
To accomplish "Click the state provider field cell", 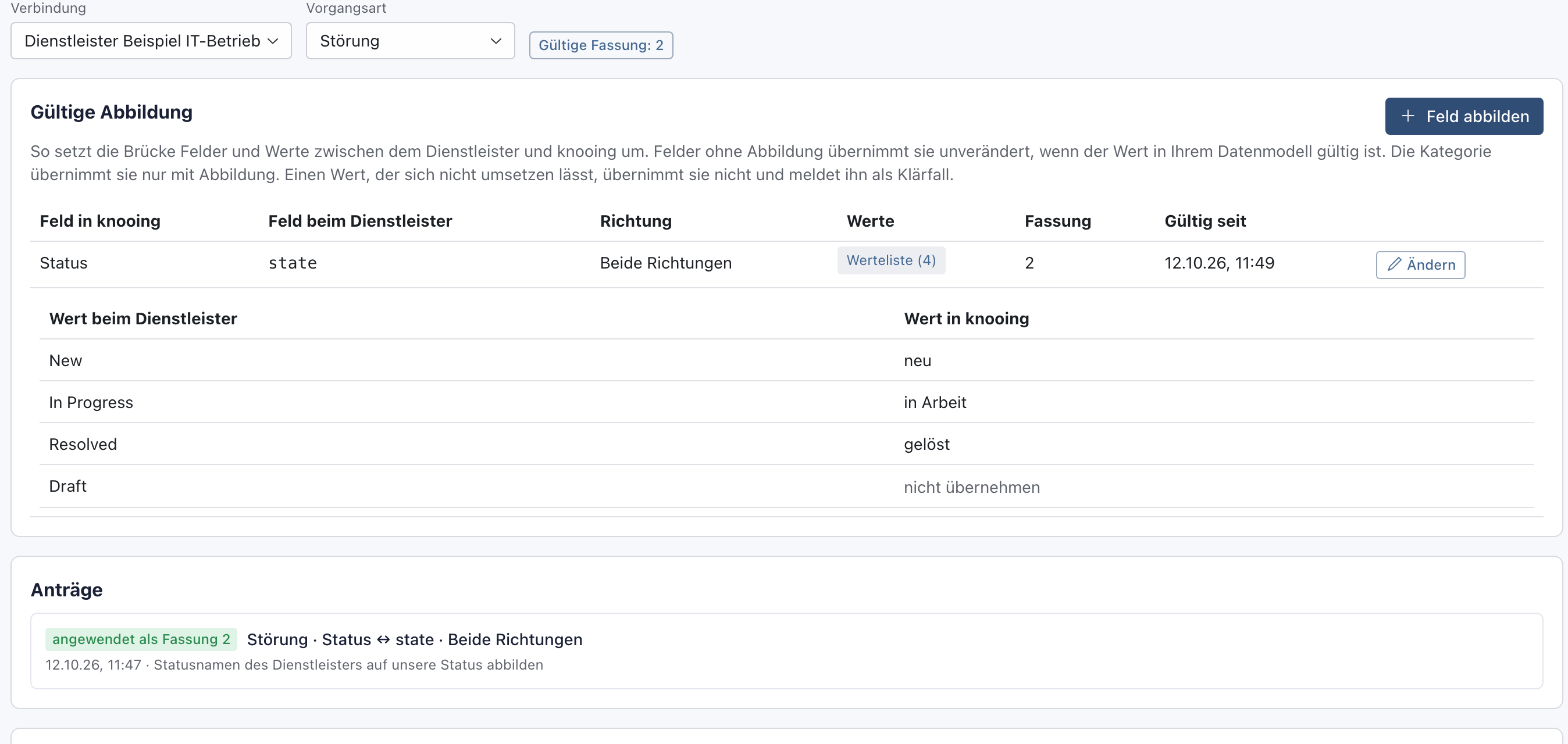I will coord(293,263).
